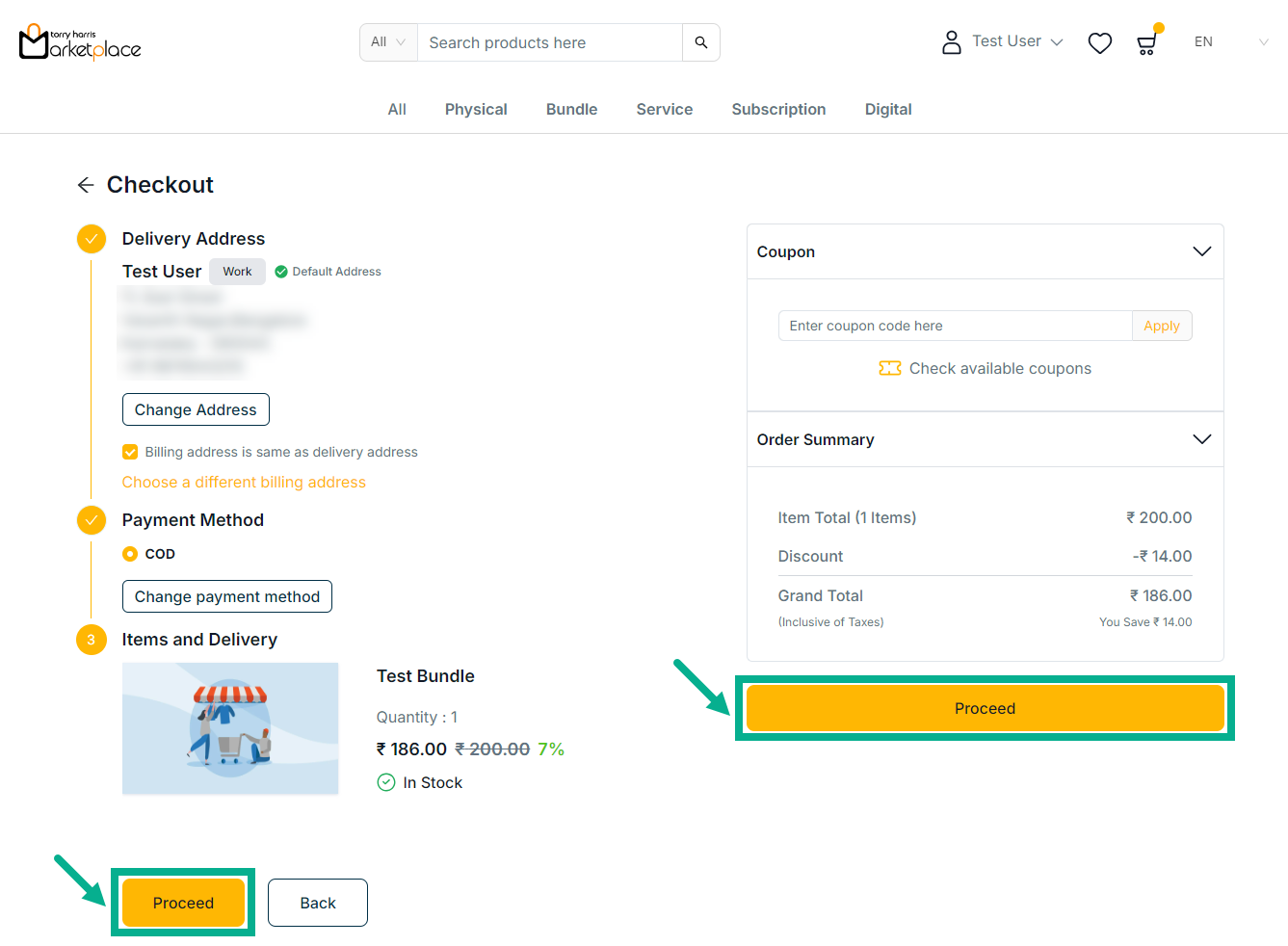This screenshot has height=946, width=1288.
Task: Click the search magnifier icon
Action: pyautogui.click(x=700, y=42)
